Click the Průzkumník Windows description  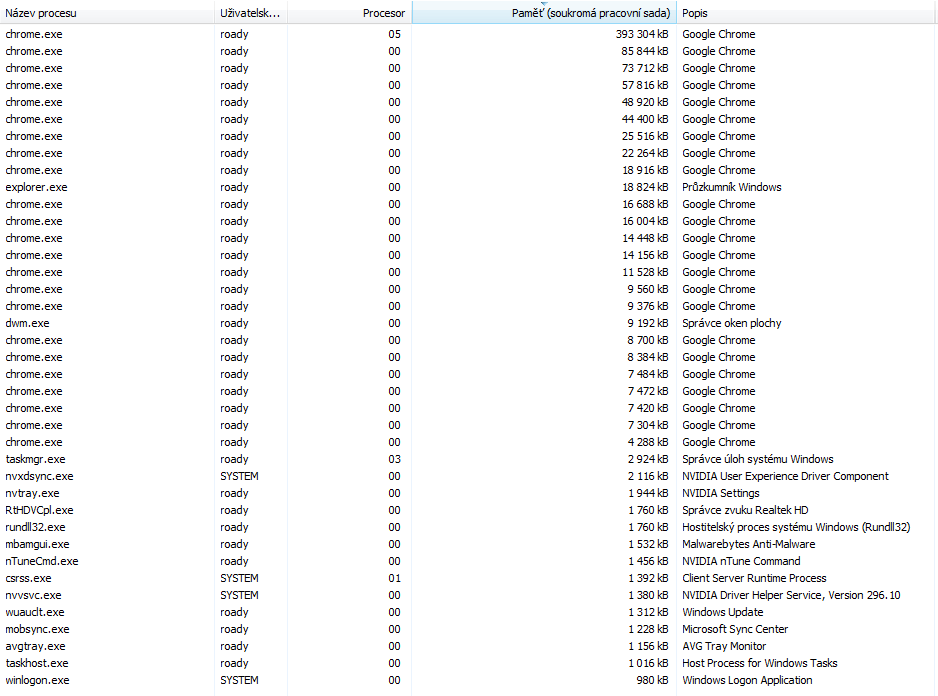732,187
